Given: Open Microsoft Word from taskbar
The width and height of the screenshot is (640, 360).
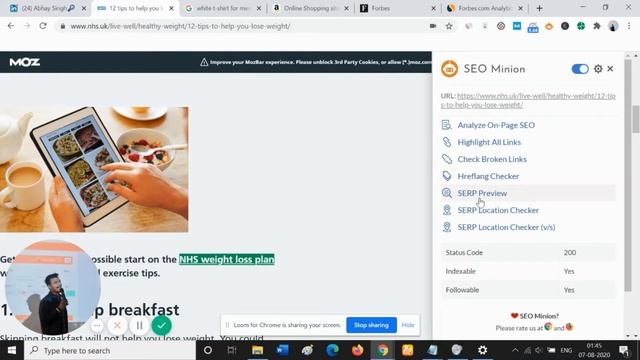Looking at the screenshot, I should [282, 350].
